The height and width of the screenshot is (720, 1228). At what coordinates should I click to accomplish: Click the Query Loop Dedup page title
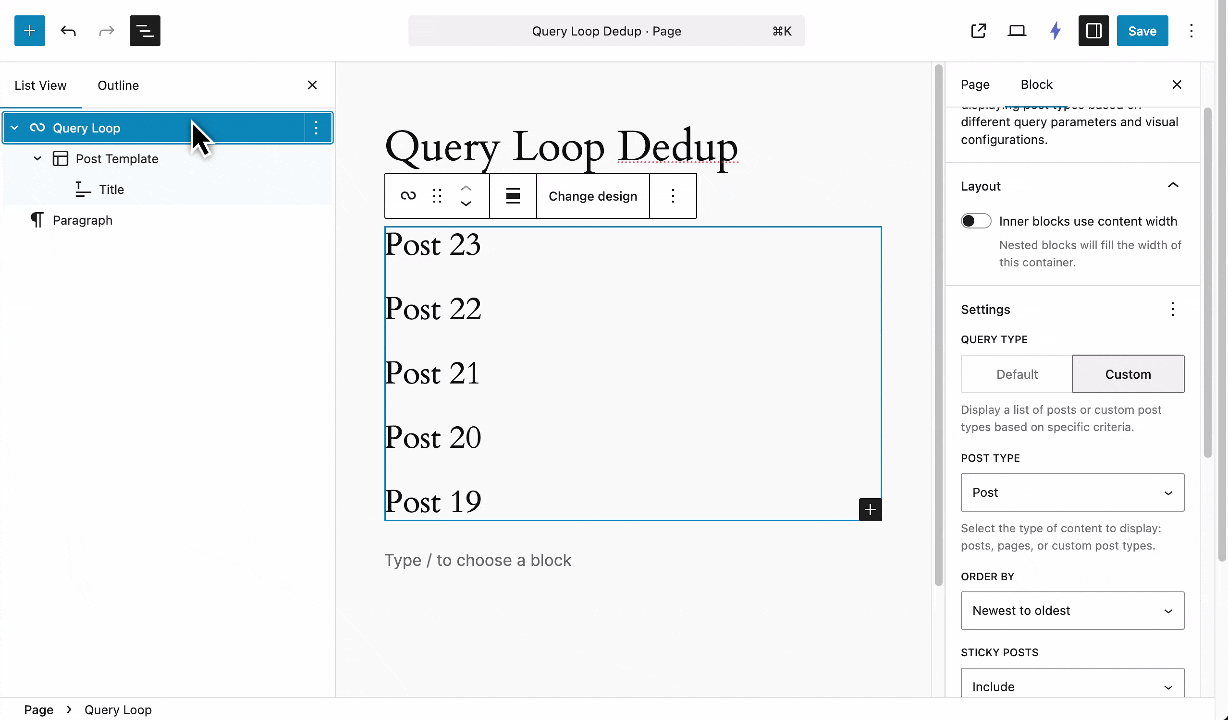(561, 148)
